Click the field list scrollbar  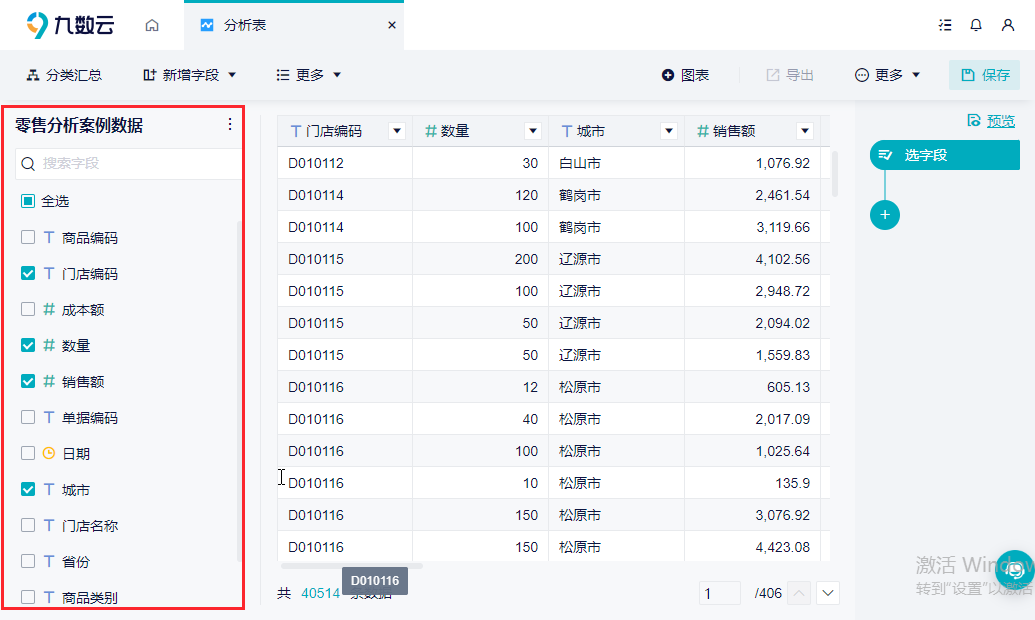point(239,391)
